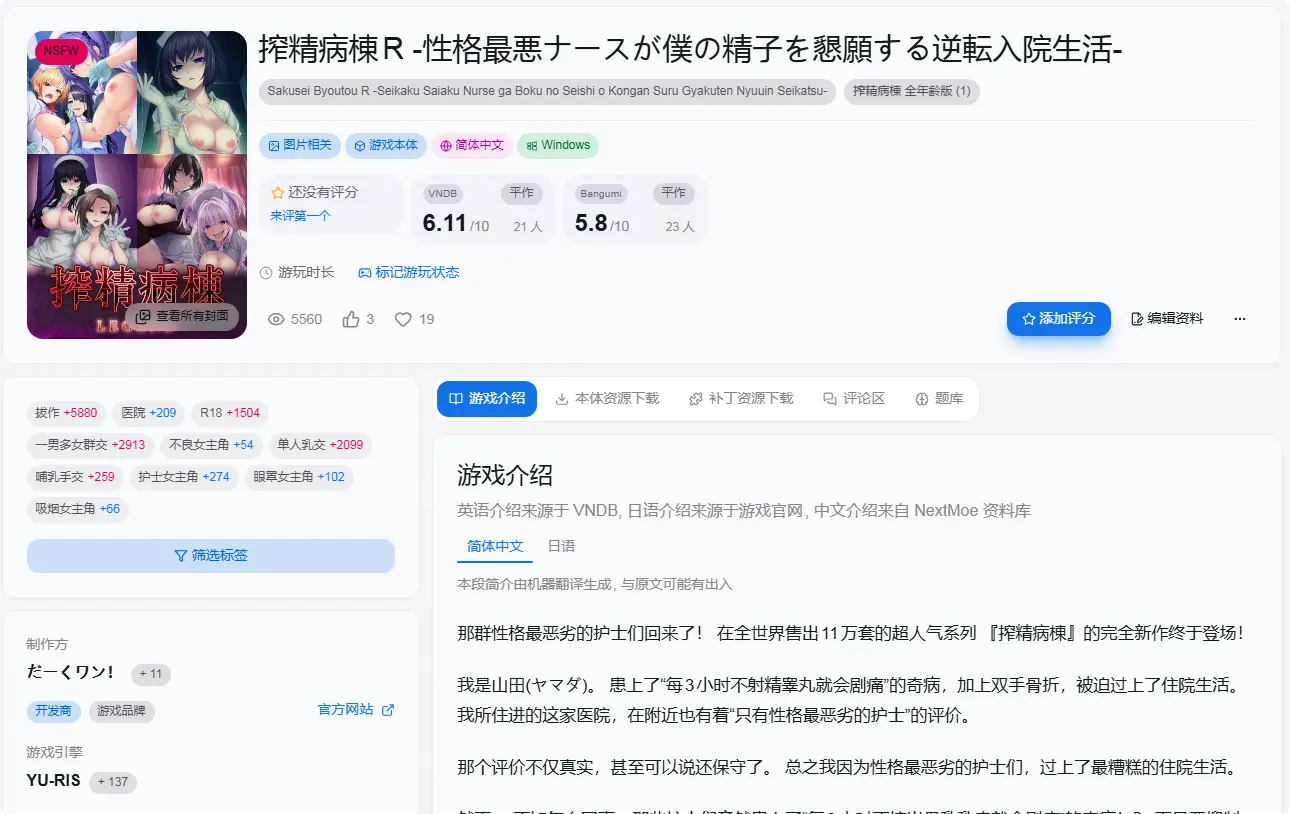The width and height of the screenshot is (1290, 814).
Task: Select the Windows platform chip
Action: [x=558, y=145]
